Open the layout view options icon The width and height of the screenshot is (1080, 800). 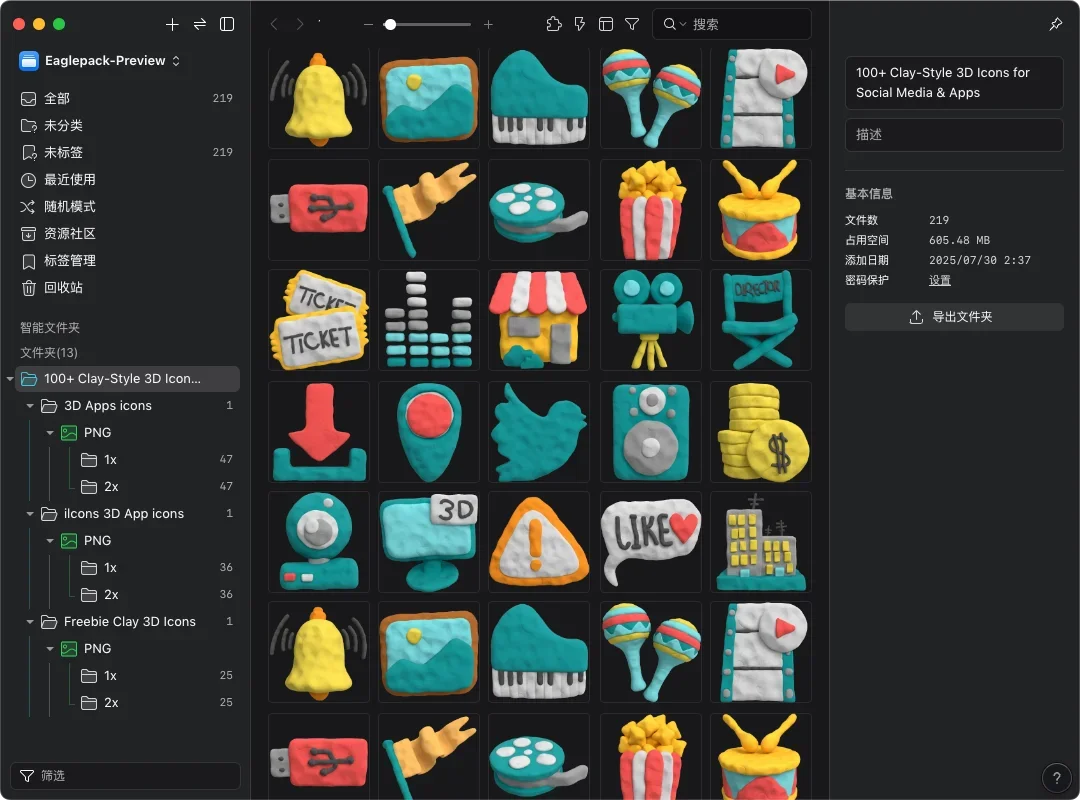click(x=606, y=24)
